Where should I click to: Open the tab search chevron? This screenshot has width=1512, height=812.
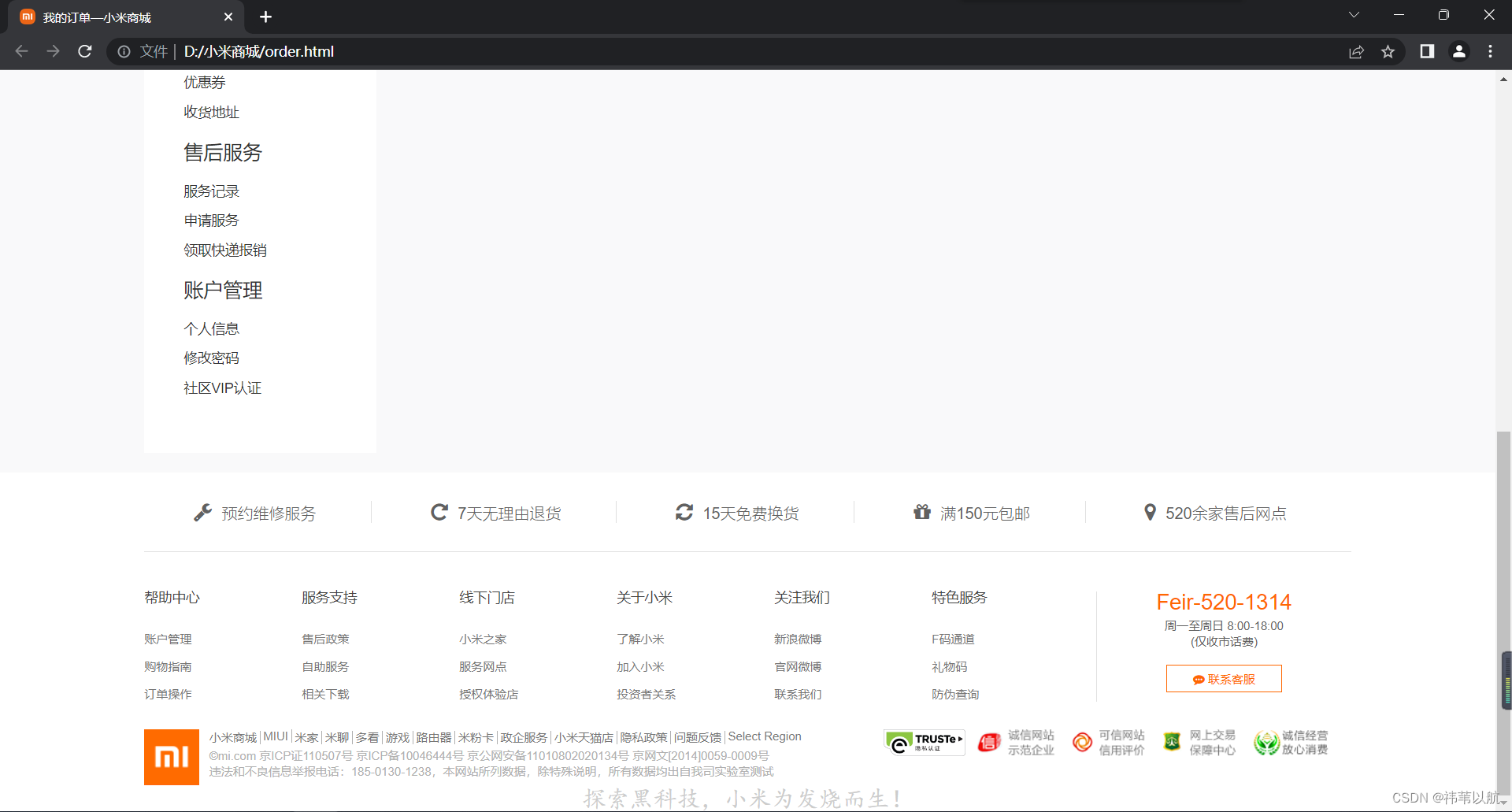tap(1354, 15)
